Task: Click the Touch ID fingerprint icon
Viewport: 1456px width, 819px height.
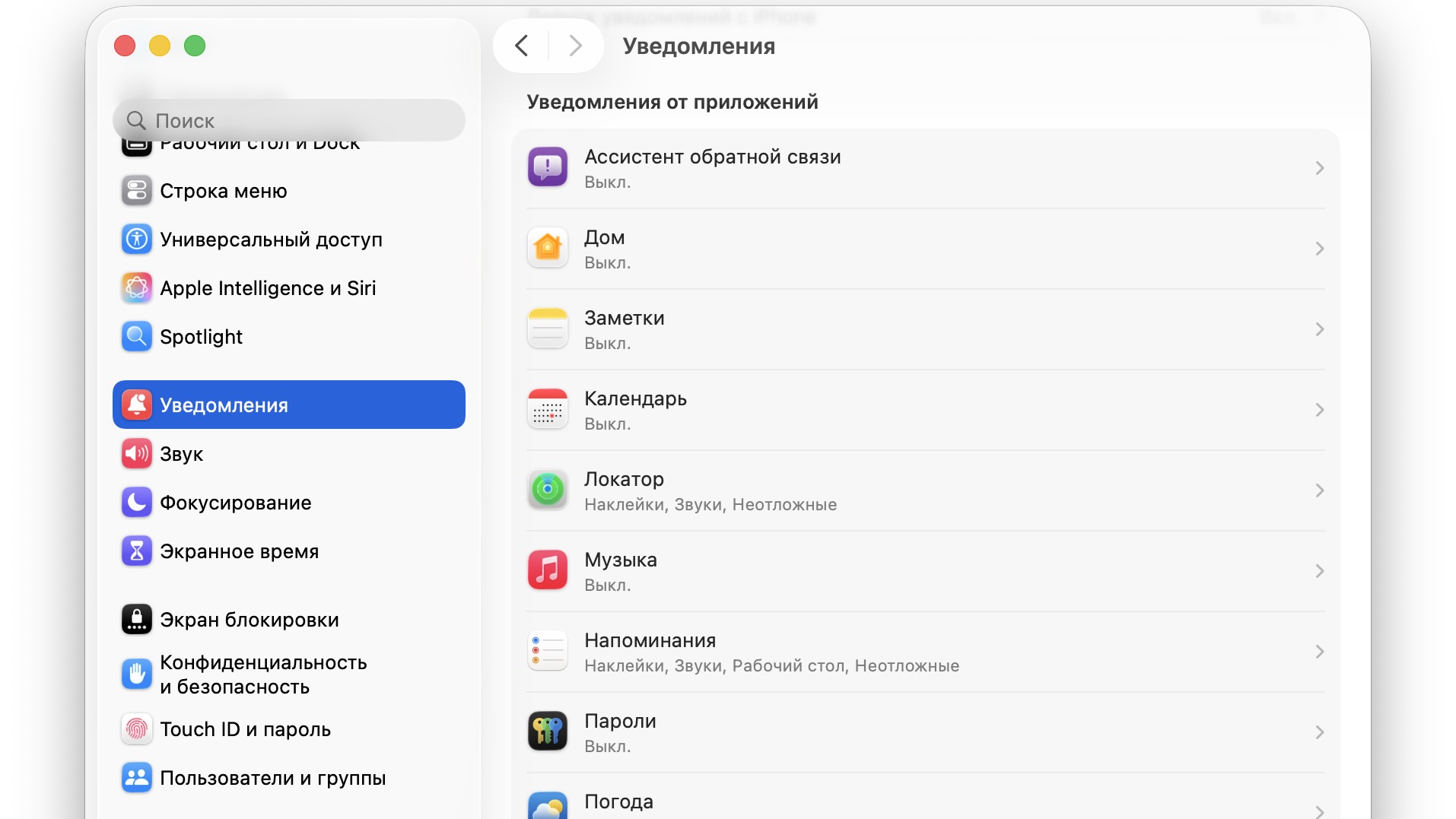Action: [x=137, y=729]
